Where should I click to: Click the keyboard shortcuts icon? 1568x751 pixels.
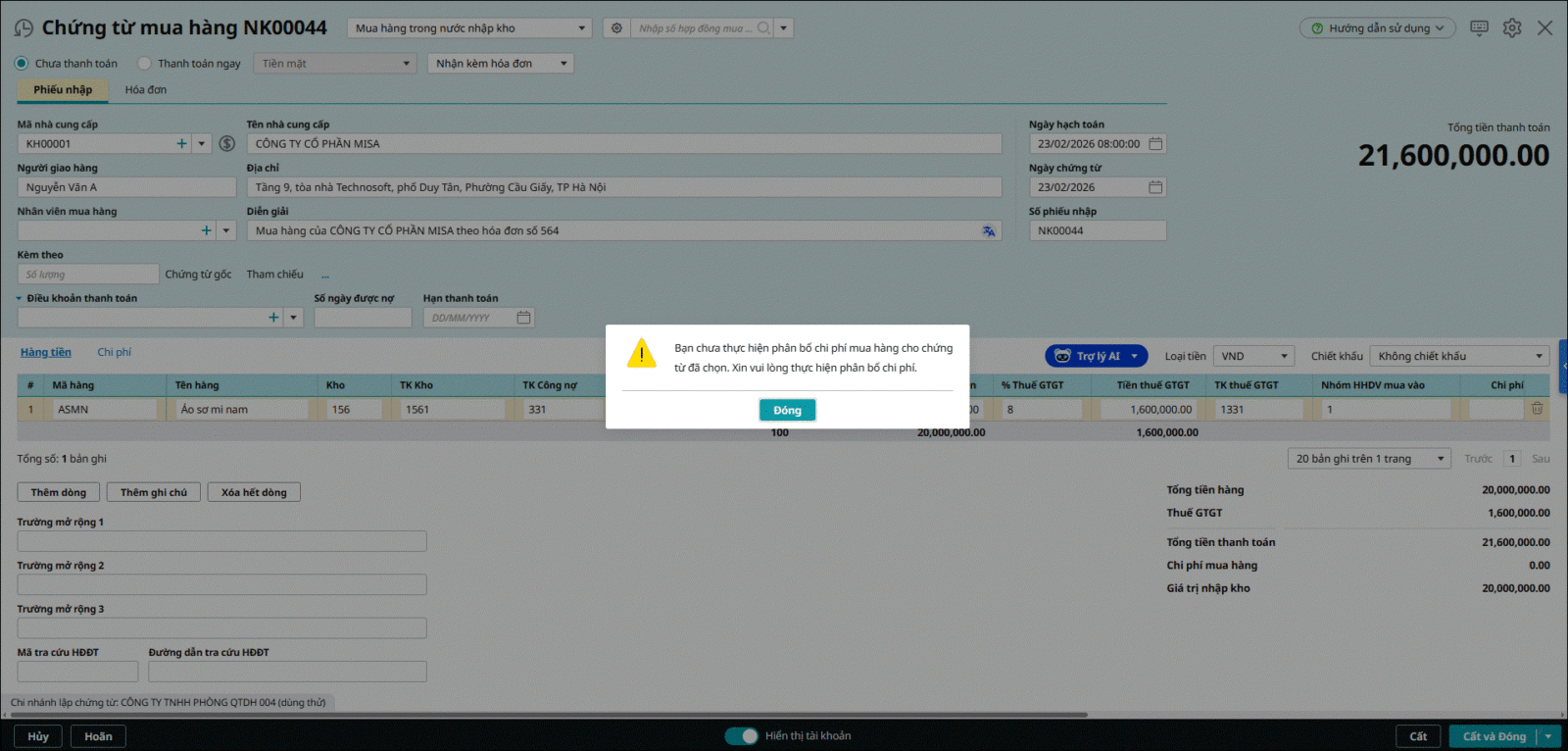[1479, 28]
